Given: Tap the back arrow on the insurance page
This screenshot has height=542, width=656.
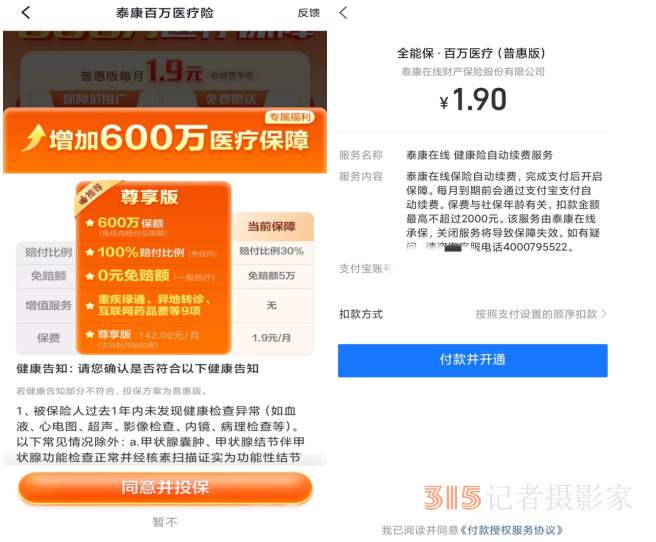Looking at the screenshot, I should click(x=26, y=13).
